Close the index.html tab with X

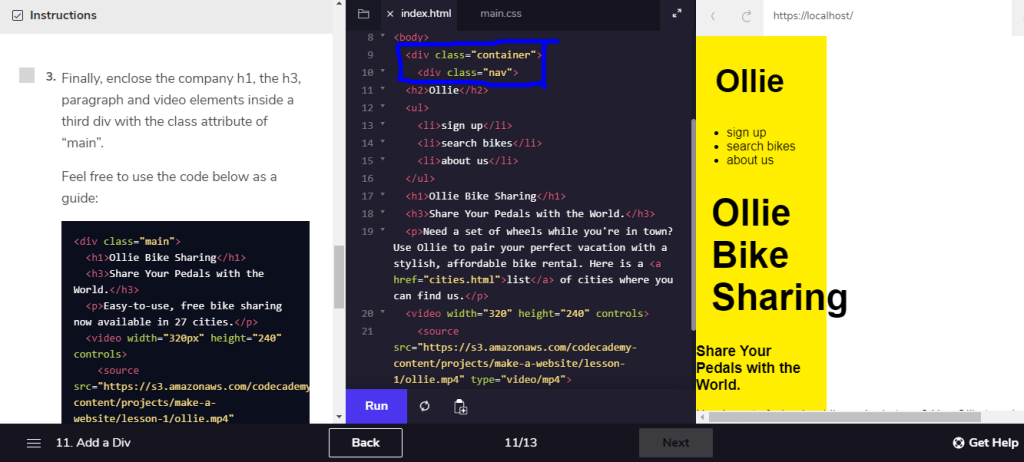coord(390,14)
